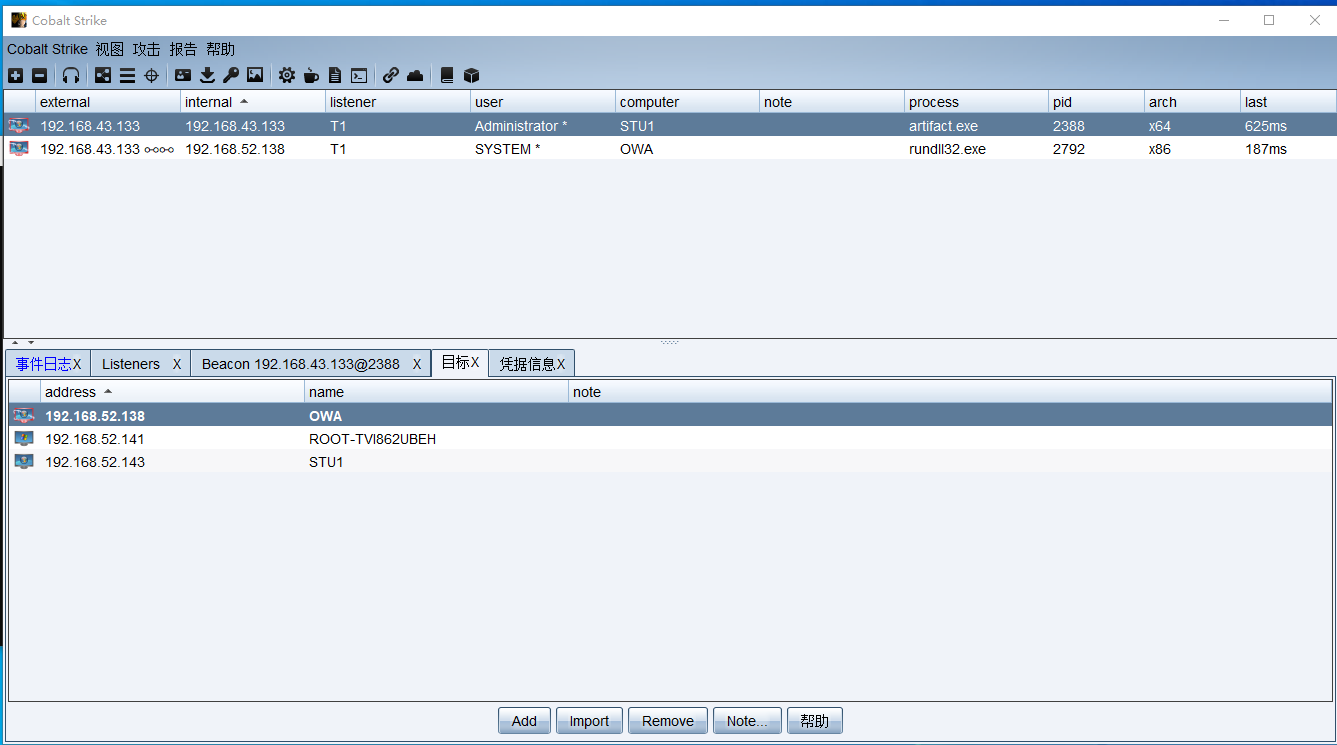Open the 帮助 menu in the menu bar

pos(221,49)
